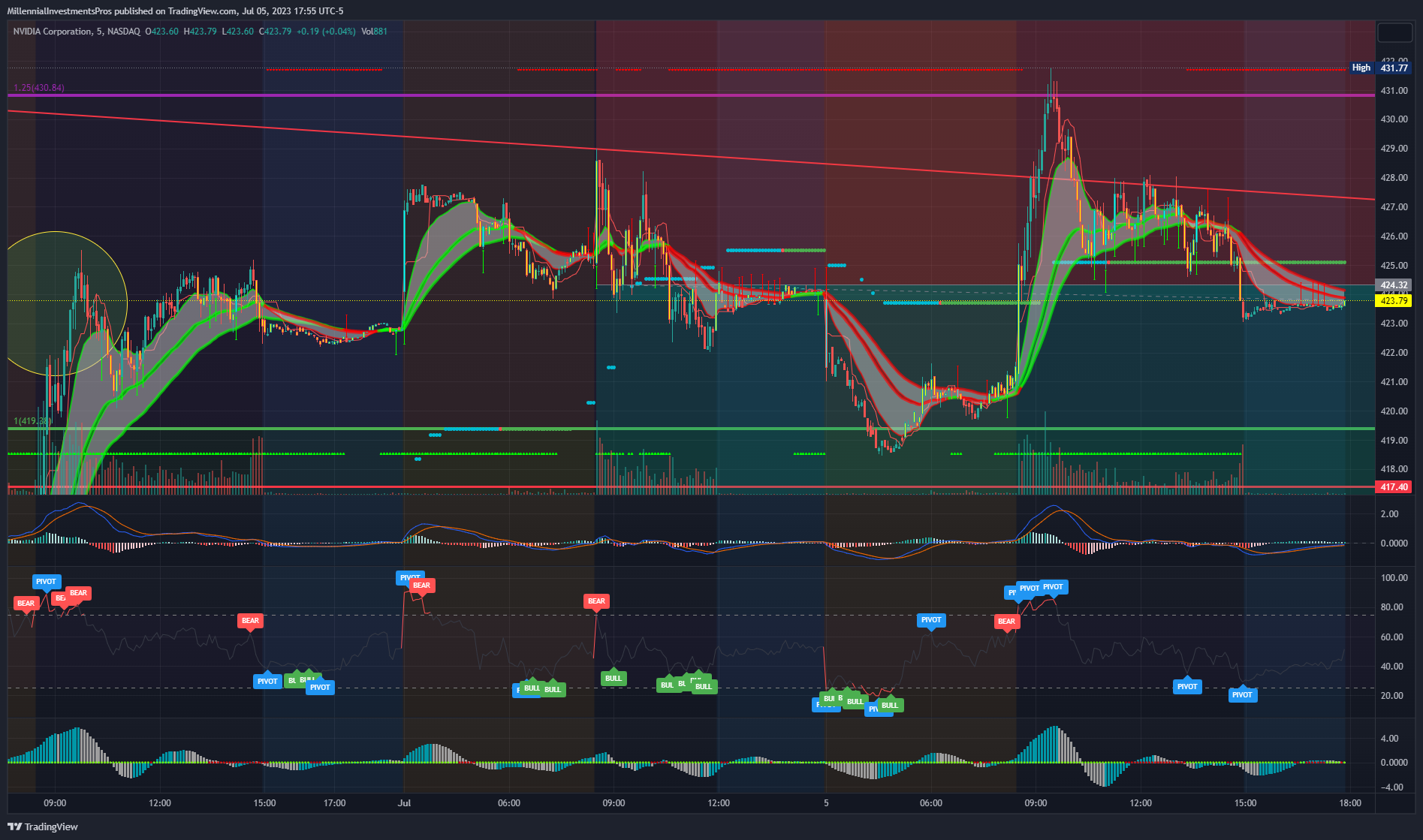Click the '18:00' label on the time axis
This screenshot has height=840, width=1423.
1350,803
